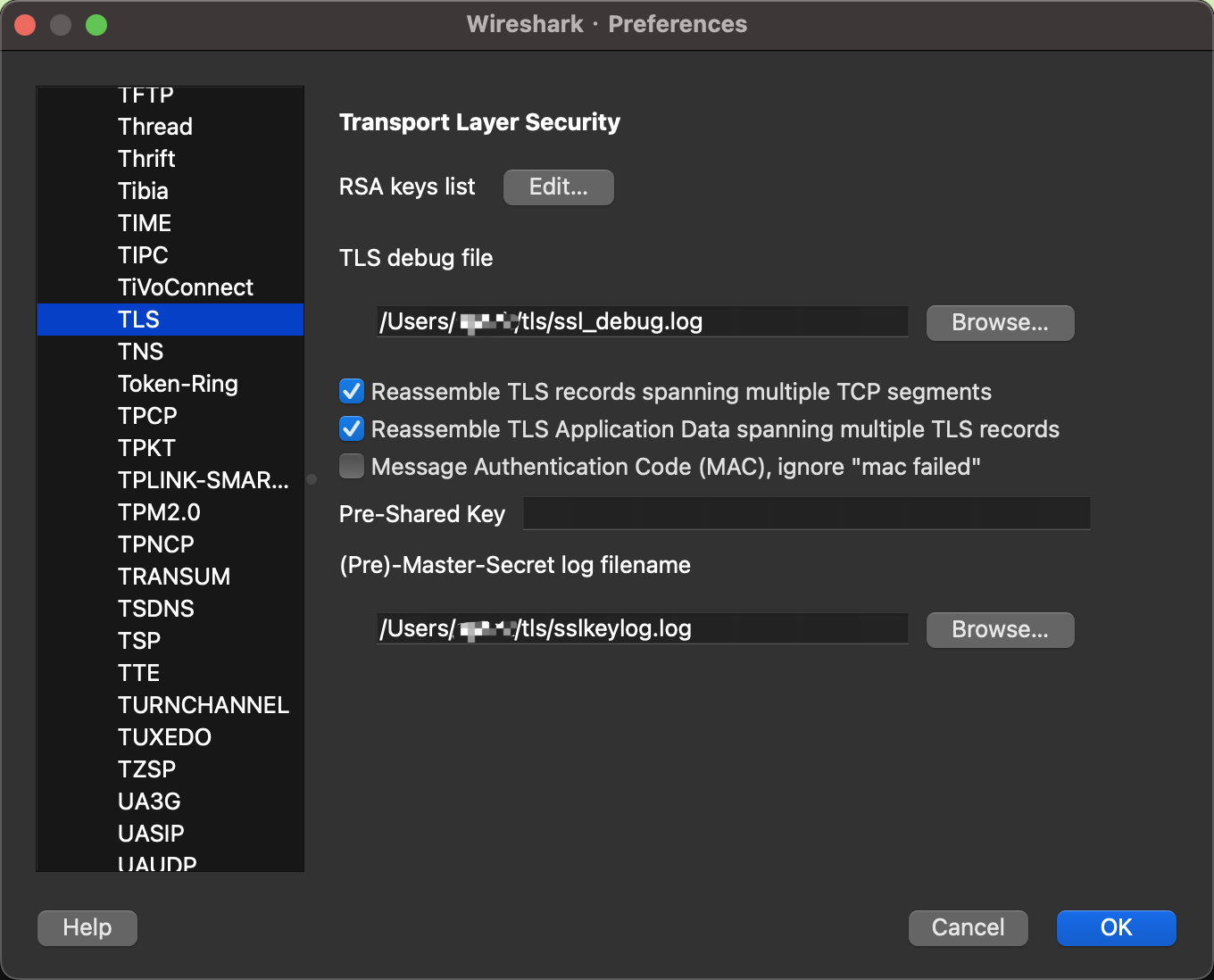Select TTE protocol entry
Viewport: 1214px width, 980px height.
tap(170, 673)
